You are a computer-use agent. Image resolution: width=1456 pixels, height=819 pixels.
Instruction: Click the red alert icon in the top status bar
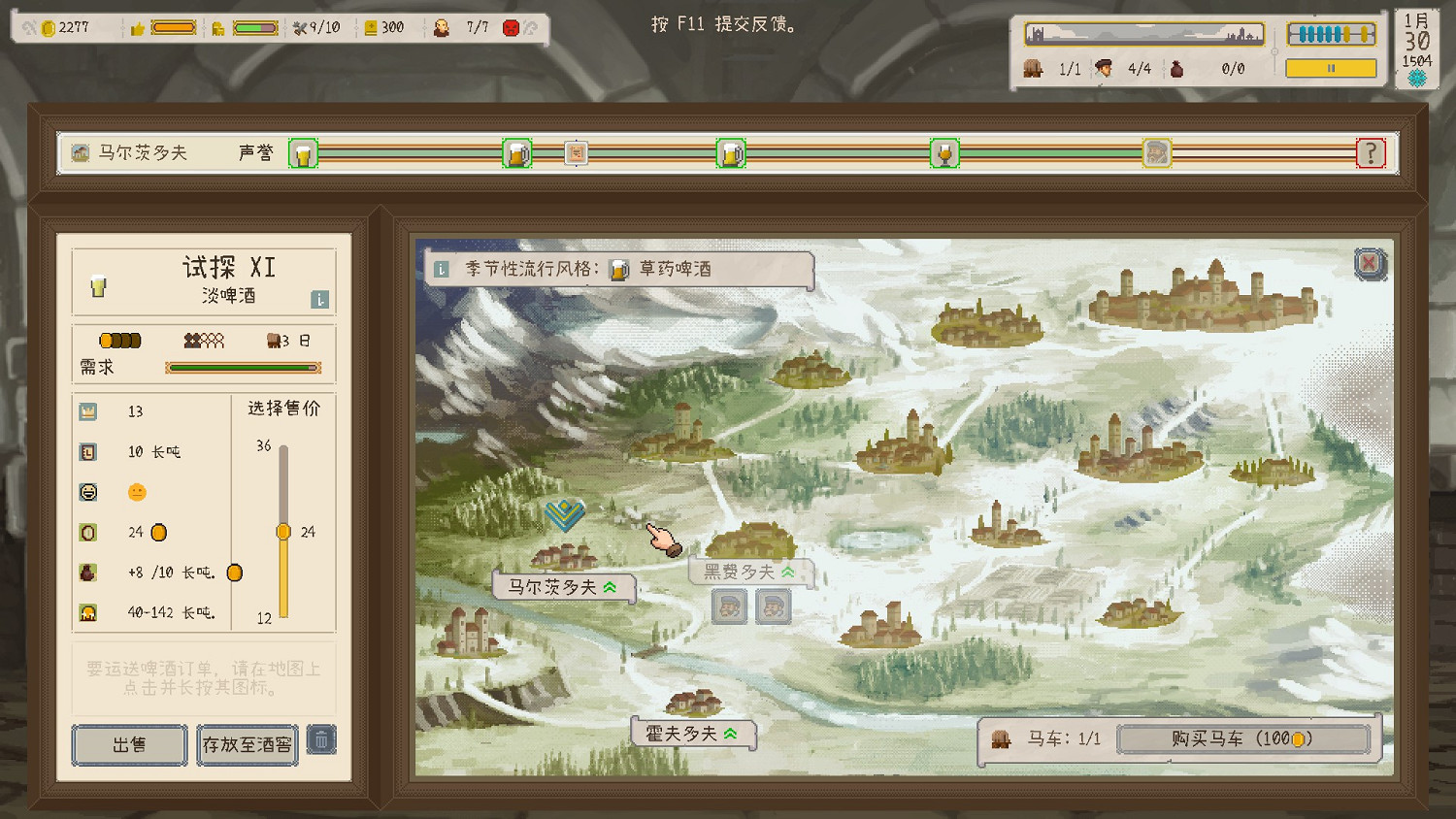click(x=511, y=28)
